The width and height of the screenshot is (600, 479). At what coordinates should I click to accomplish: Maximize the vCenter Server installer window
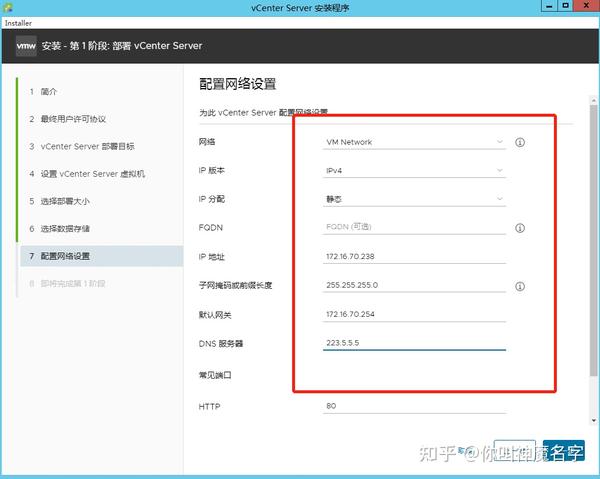(566, 6)
